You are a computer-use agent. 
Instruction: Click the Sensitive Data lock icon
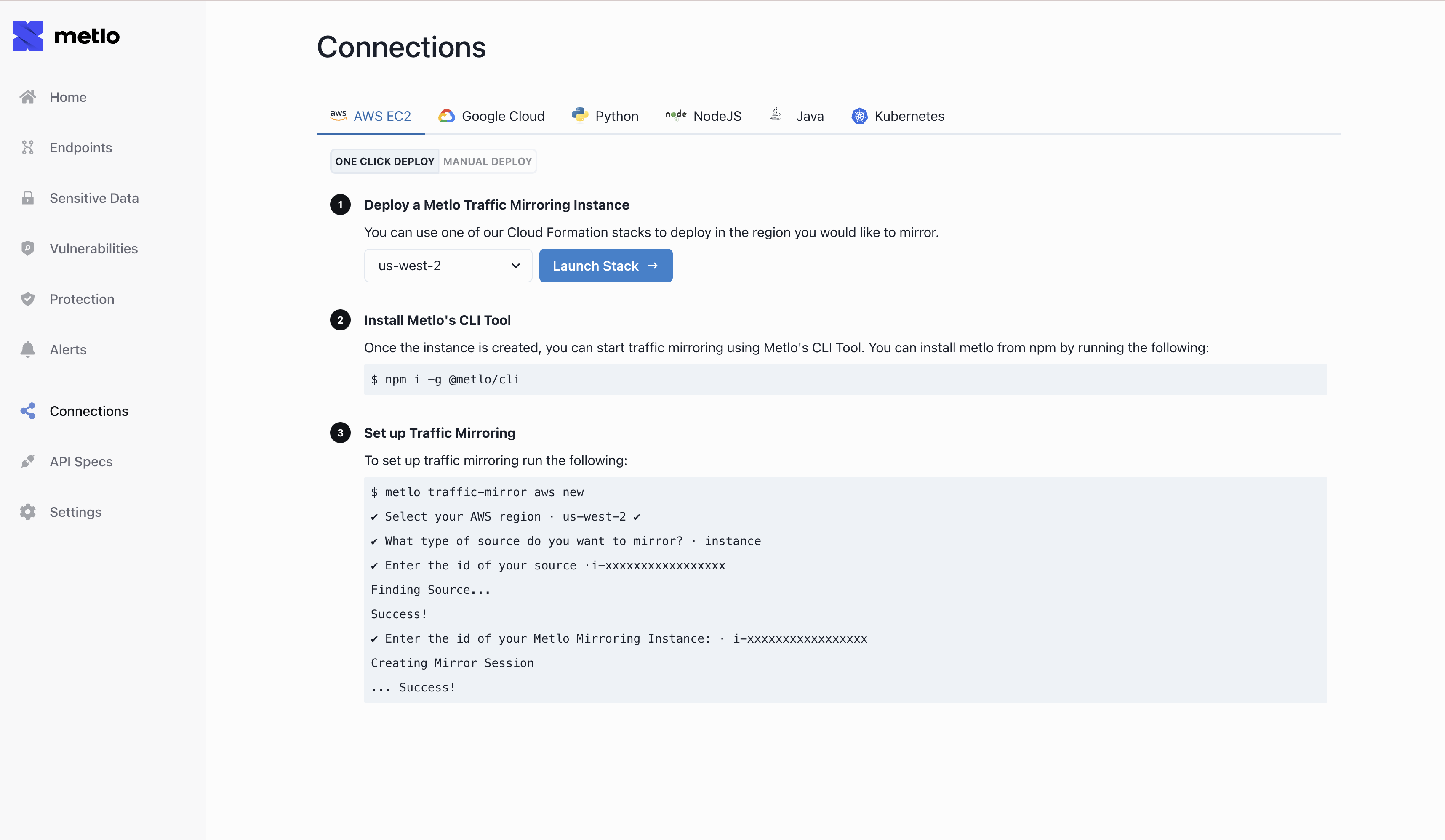27,198
